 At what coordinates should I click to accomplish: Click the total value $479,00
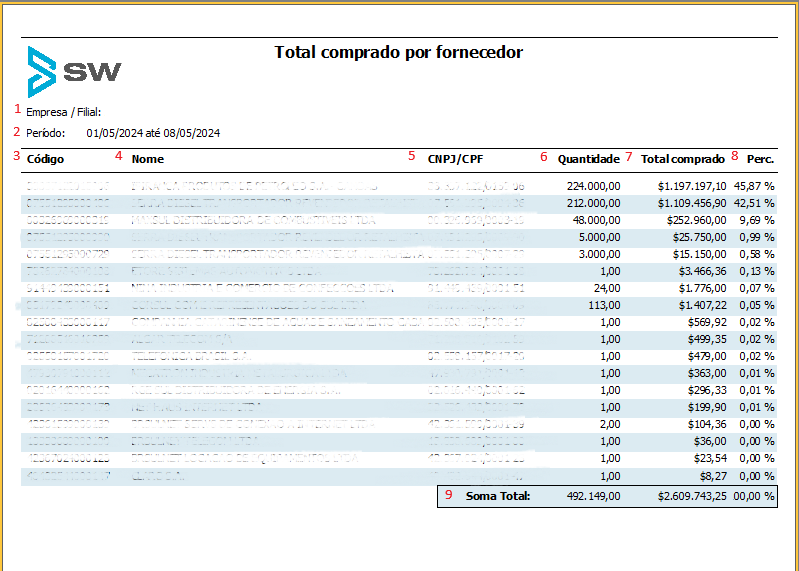707,356
